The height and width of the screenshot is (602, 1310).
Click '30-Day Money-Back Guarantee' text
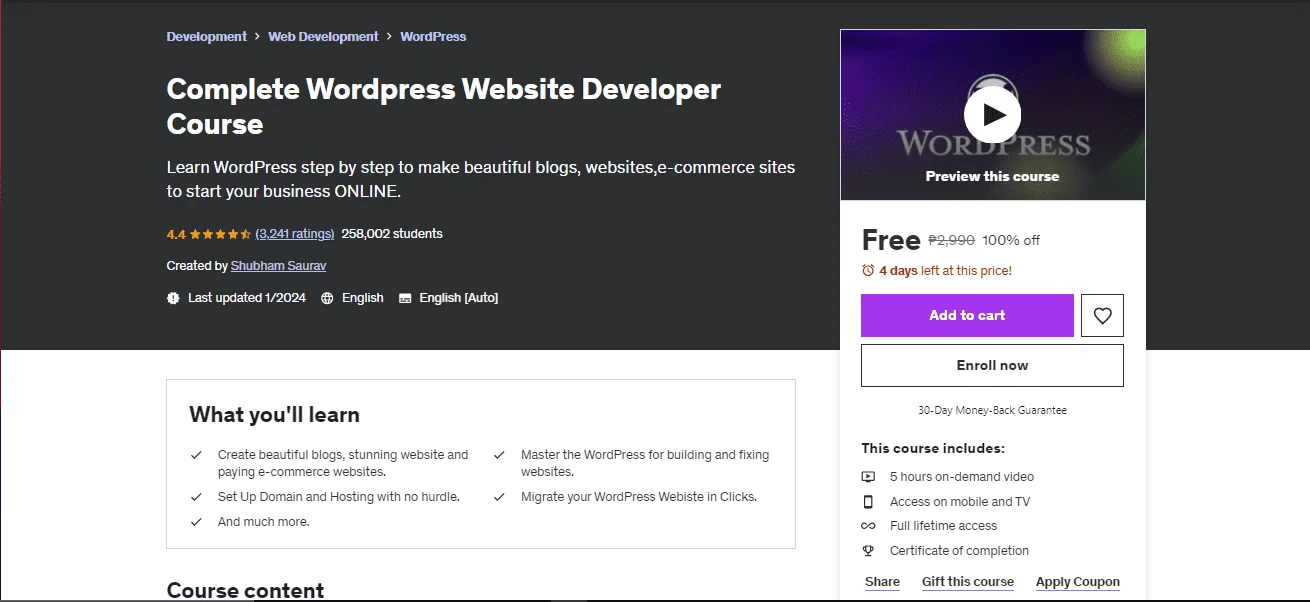pos(992,410)
